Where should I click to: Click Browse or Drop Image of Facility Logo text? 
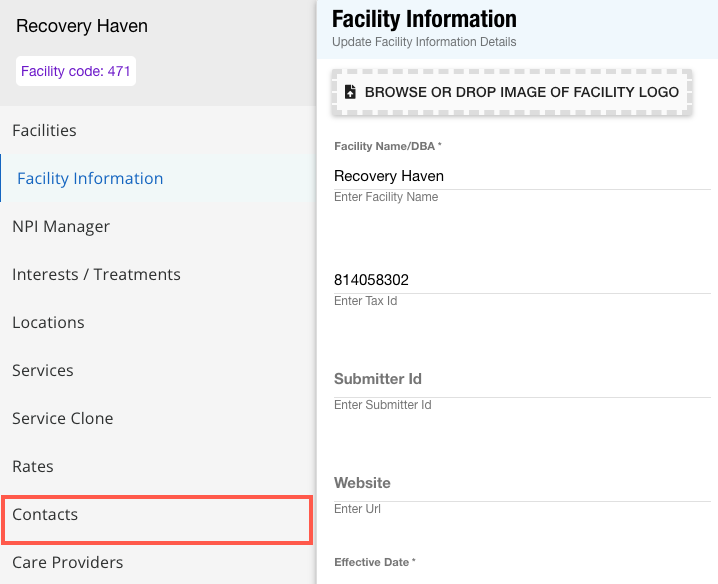(521, 92)
